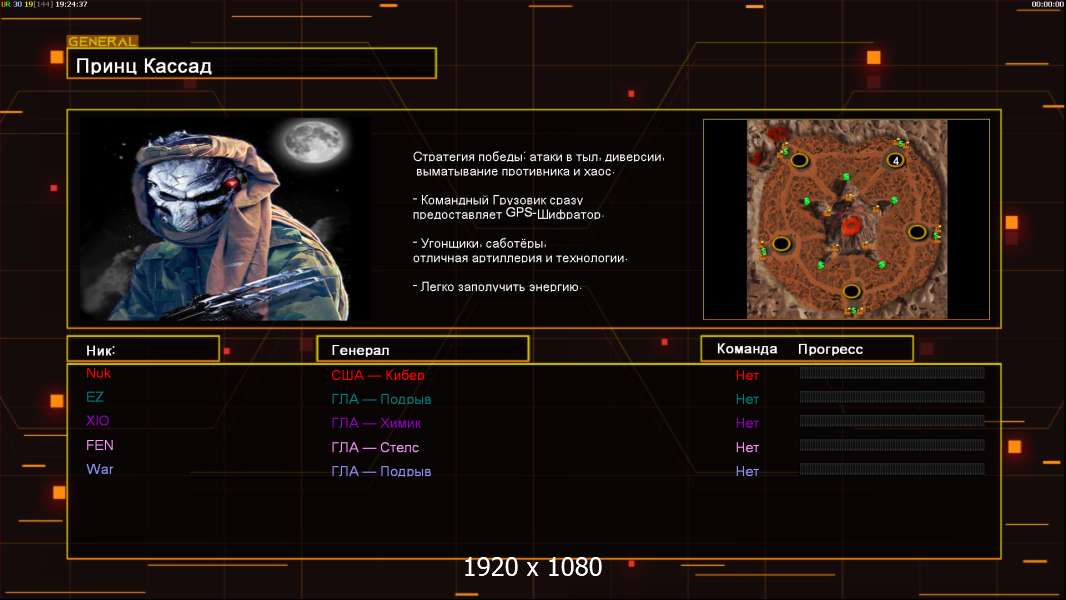Click the loading progress bar for FEN
Image resolution: width=1066 pixels, height=600 pixels.
892,445
